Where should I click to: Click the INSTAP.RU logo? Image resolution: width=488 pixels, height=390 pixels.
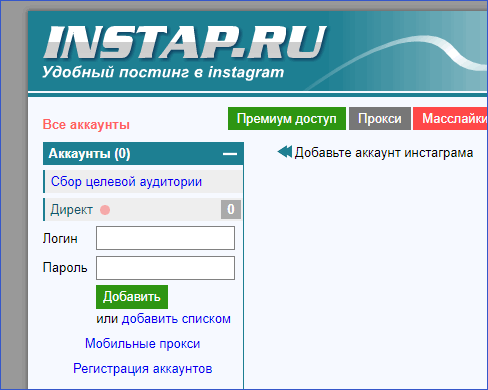coord(185,42)
